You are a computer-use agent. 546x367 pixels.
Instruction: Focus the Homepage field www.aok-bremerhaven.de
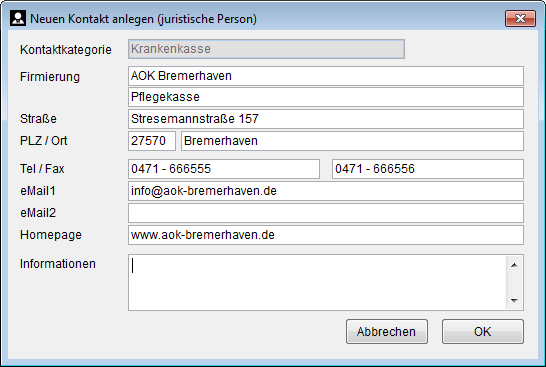pyautogui.click(x=326, y=235)
